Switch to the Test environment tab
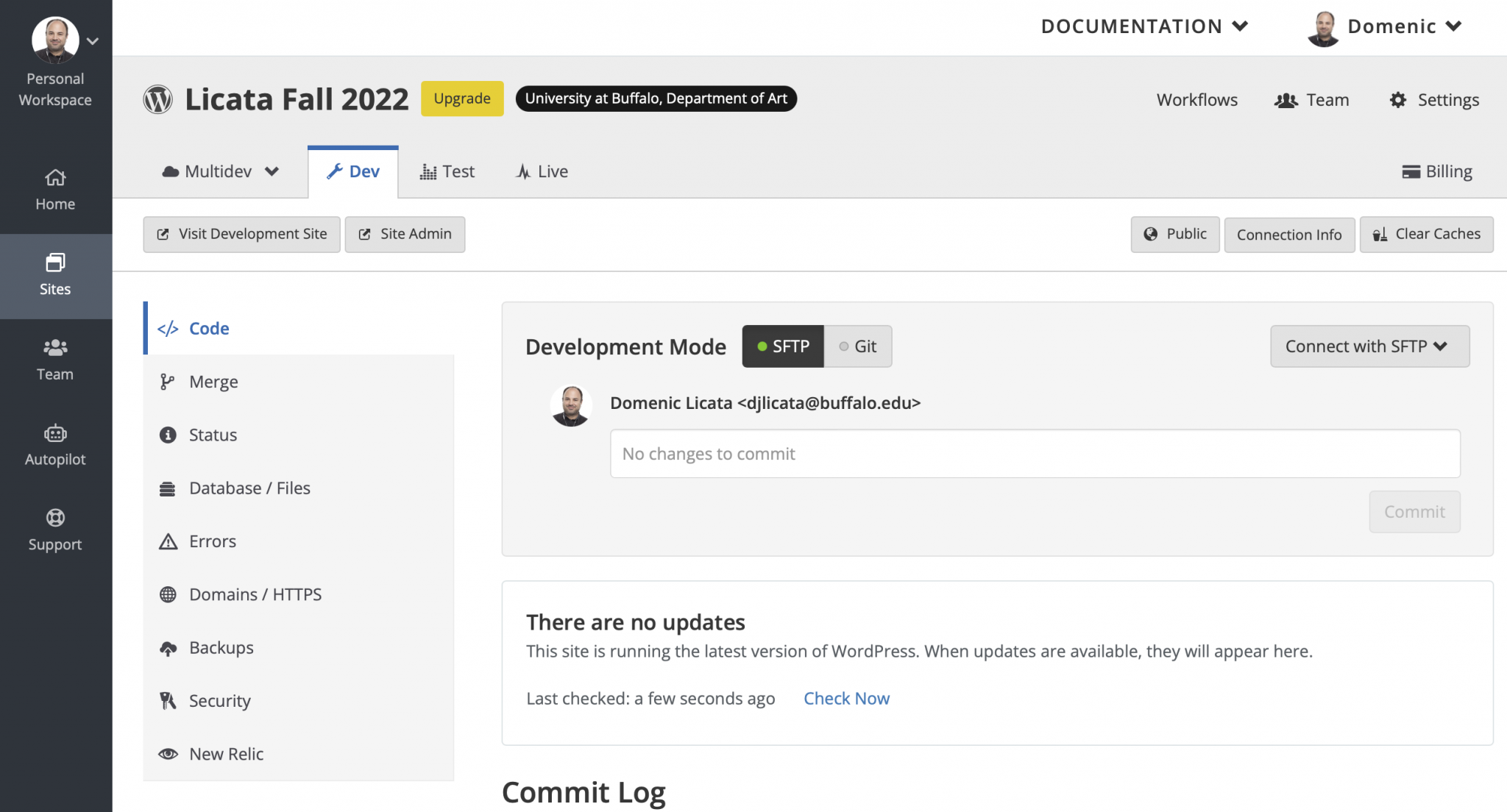Screen dimensions: 1507x812 pyautogui.click(x=447, y=171)
